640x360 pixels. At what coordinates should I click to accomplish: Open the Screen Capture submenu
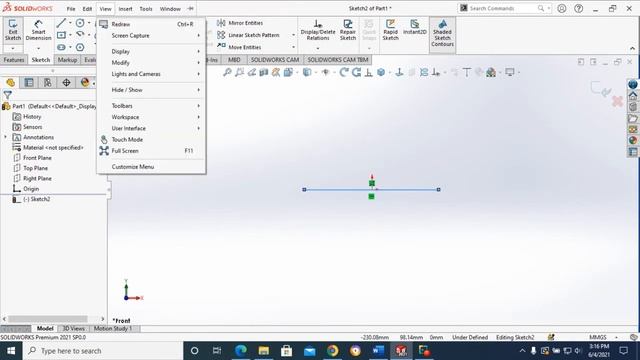[x=151, y=36]
